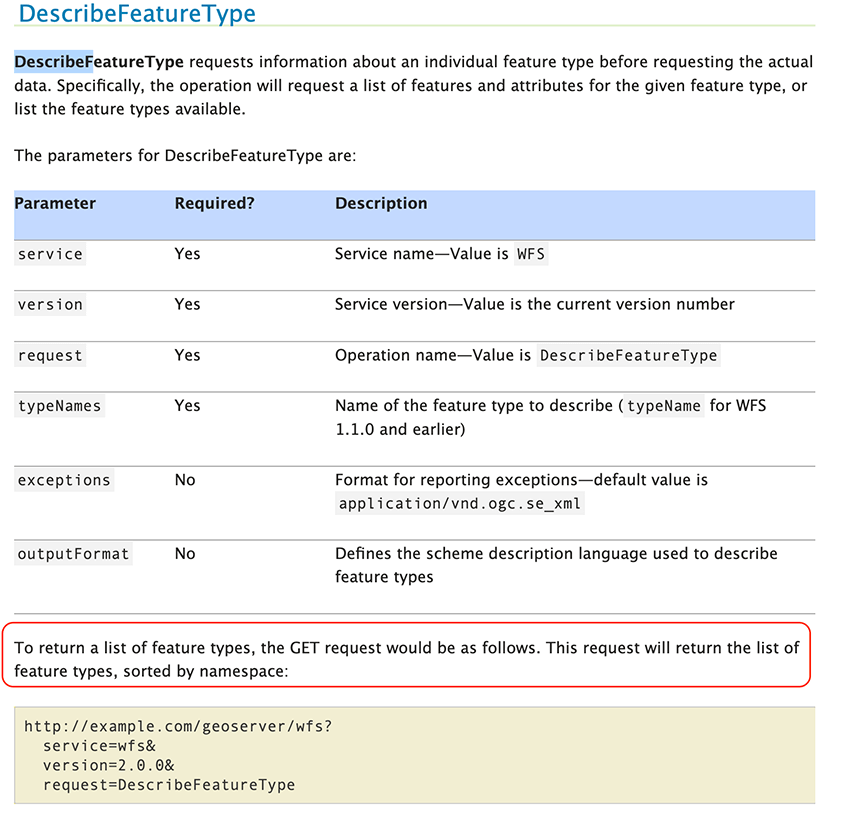The width and height of the screenshot is (850, 823).
Task: Click the outputFormat parameter code label
Action: pyautogui.click(x=71, y=554)
